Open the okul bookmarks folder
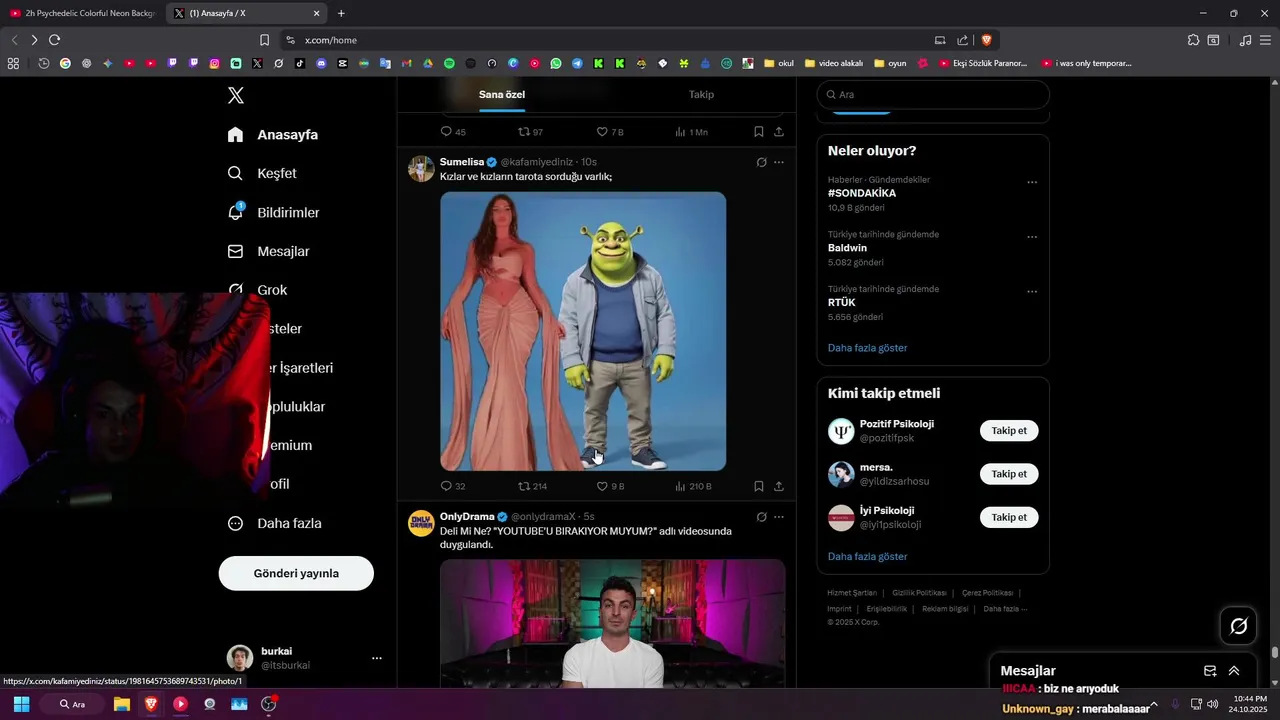Image resolution: width=1280 pixels, height=720 pixels. [x=779, y=63]
